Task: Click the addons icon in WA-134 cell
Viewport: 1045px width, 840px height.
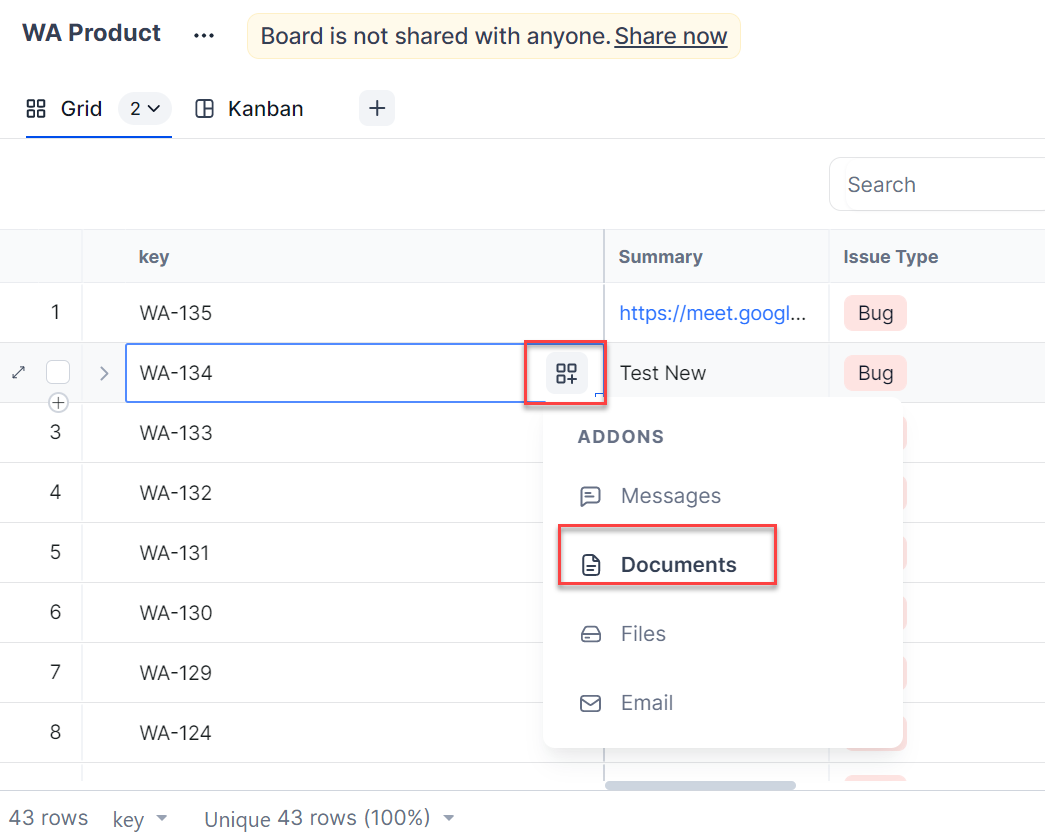Action: point(566,374)
